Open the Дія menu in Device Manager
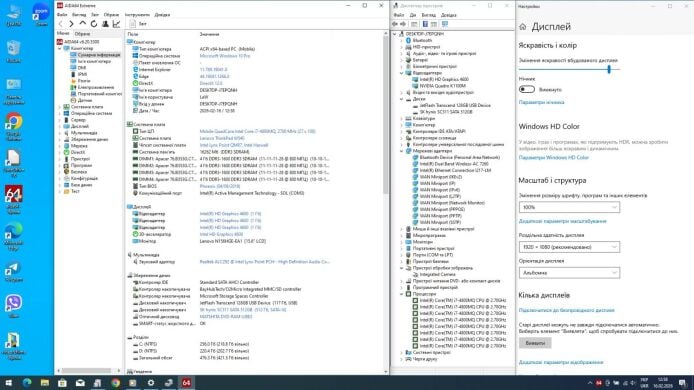 pyautogui.click(x=413, y=15)
